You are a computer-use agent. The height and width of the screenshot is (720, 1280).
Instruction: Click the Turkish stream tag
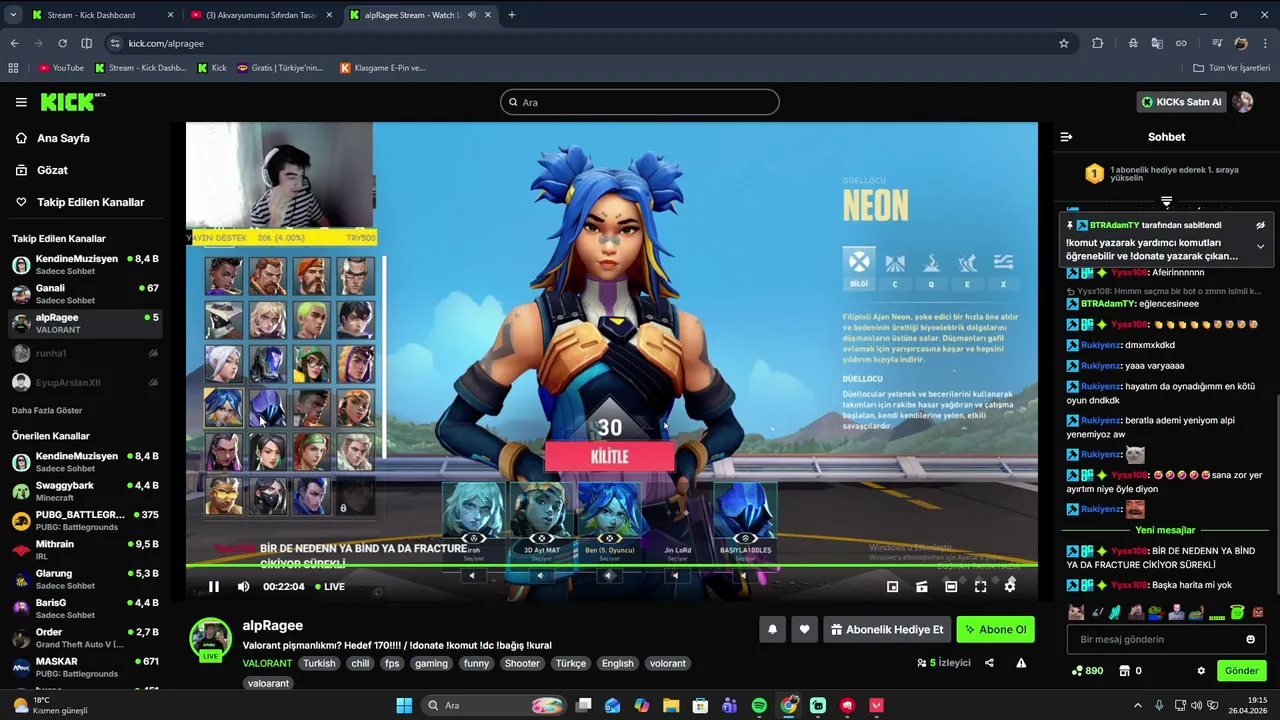[x=320, y=663]
